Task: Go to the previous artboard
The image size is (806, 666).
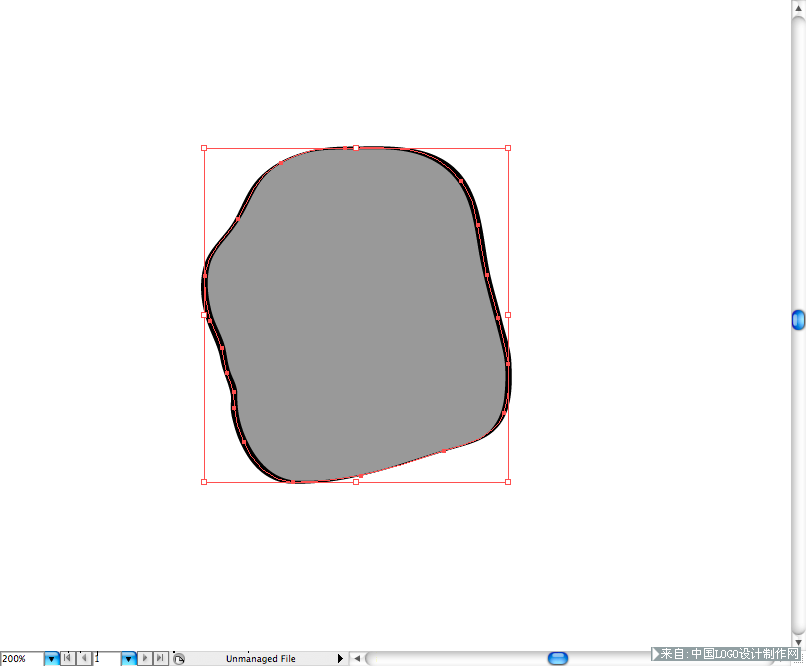Action: [84, 658]
